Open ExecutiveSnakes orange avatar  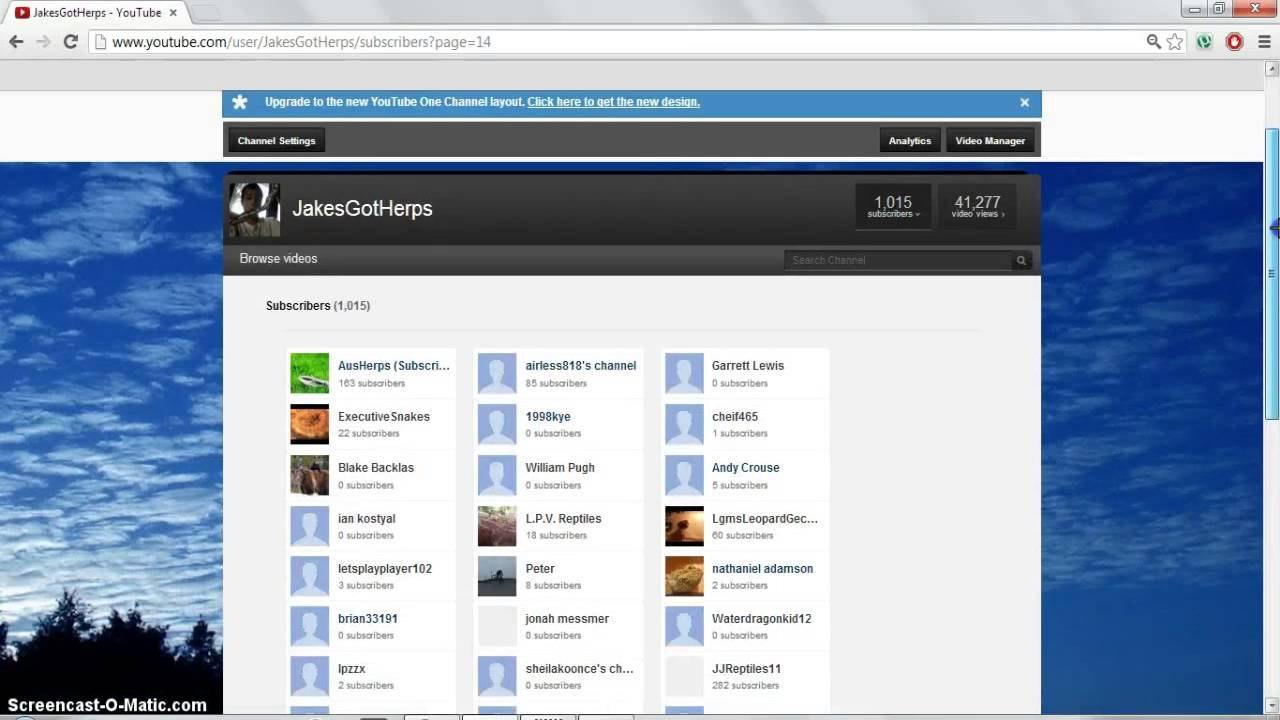click(x=310, y=424)
